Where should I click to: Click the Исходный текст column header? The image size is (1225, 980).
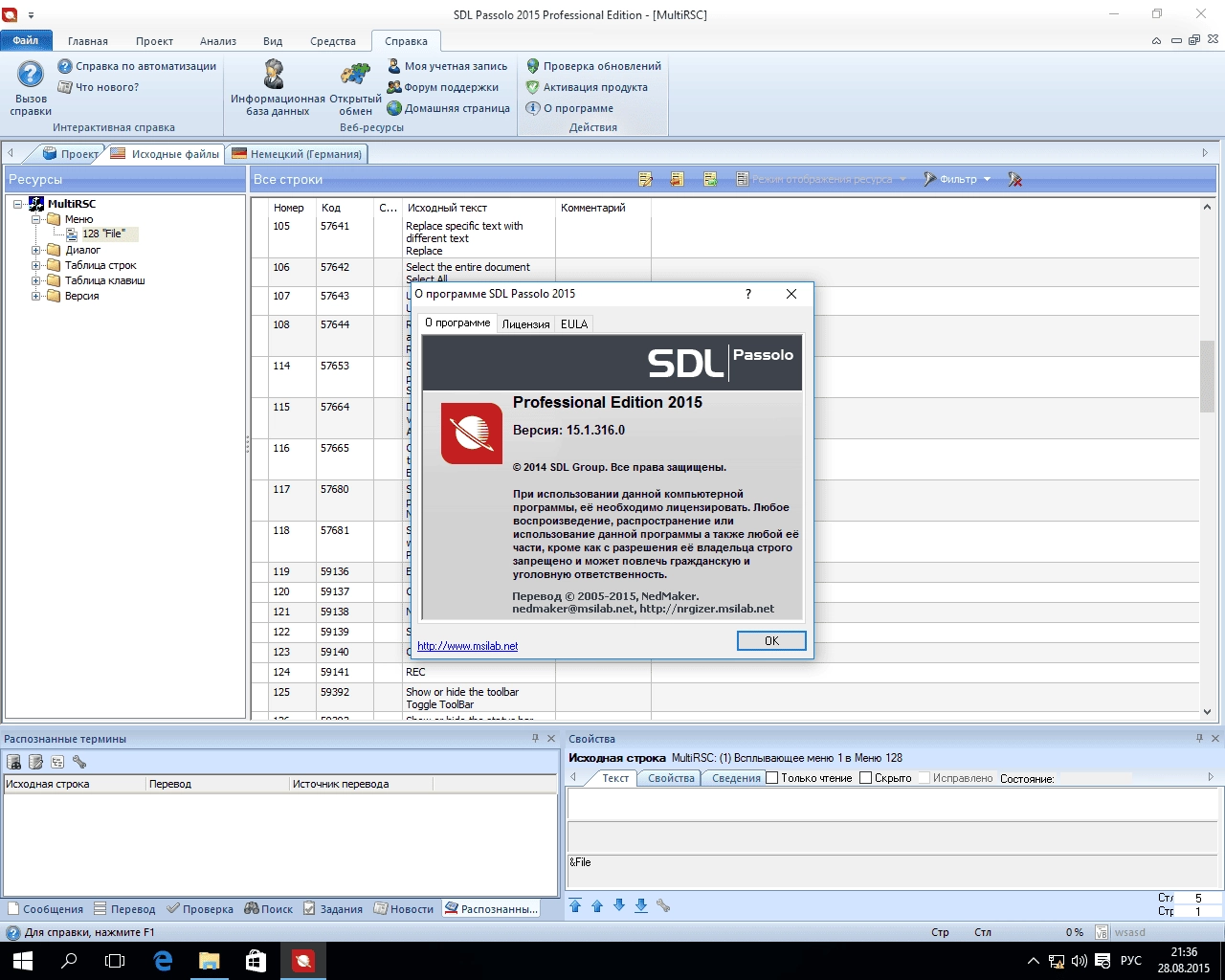479,208
